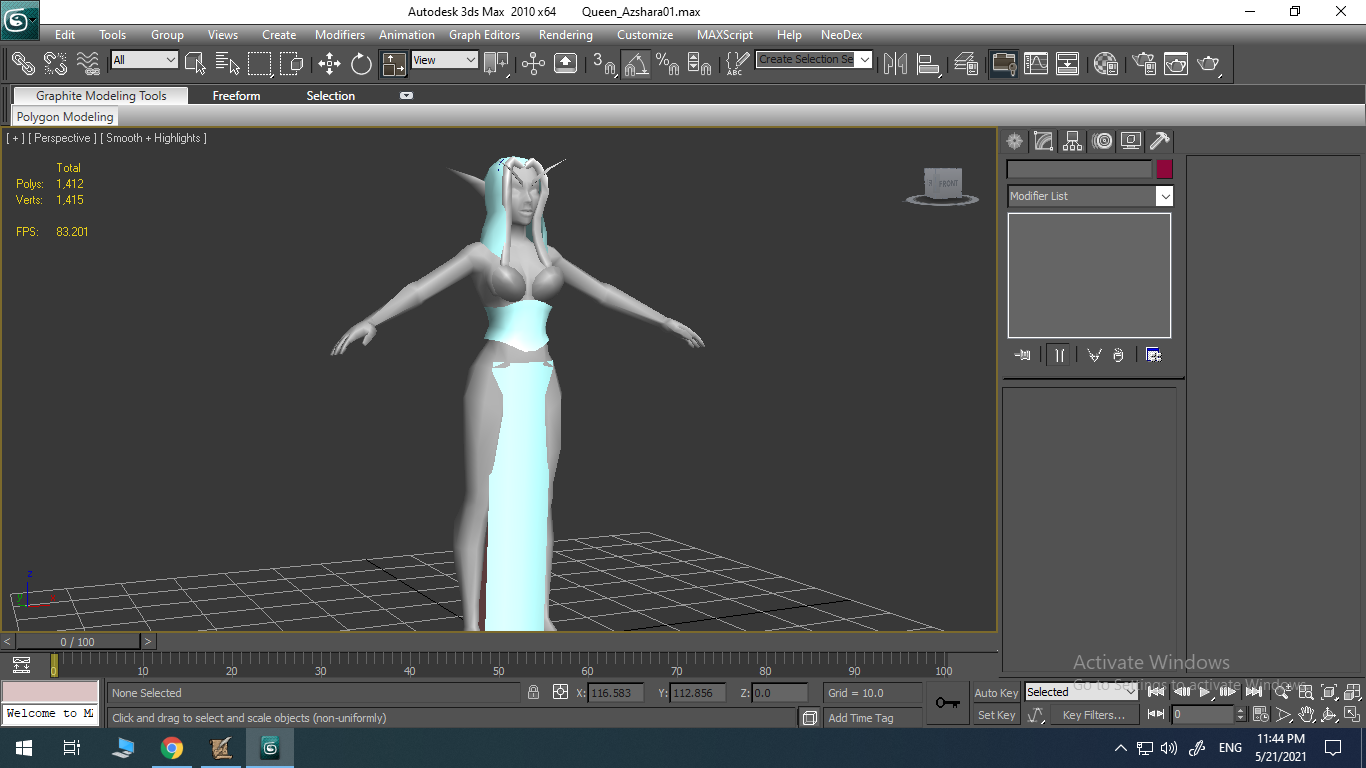
Task: Open the Motion command panel tab
Action: (x=1102, y=141)
